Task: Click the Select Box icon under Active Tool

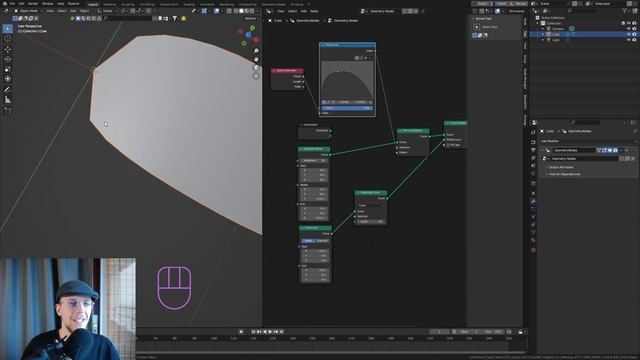Action: tap(477, 27)
